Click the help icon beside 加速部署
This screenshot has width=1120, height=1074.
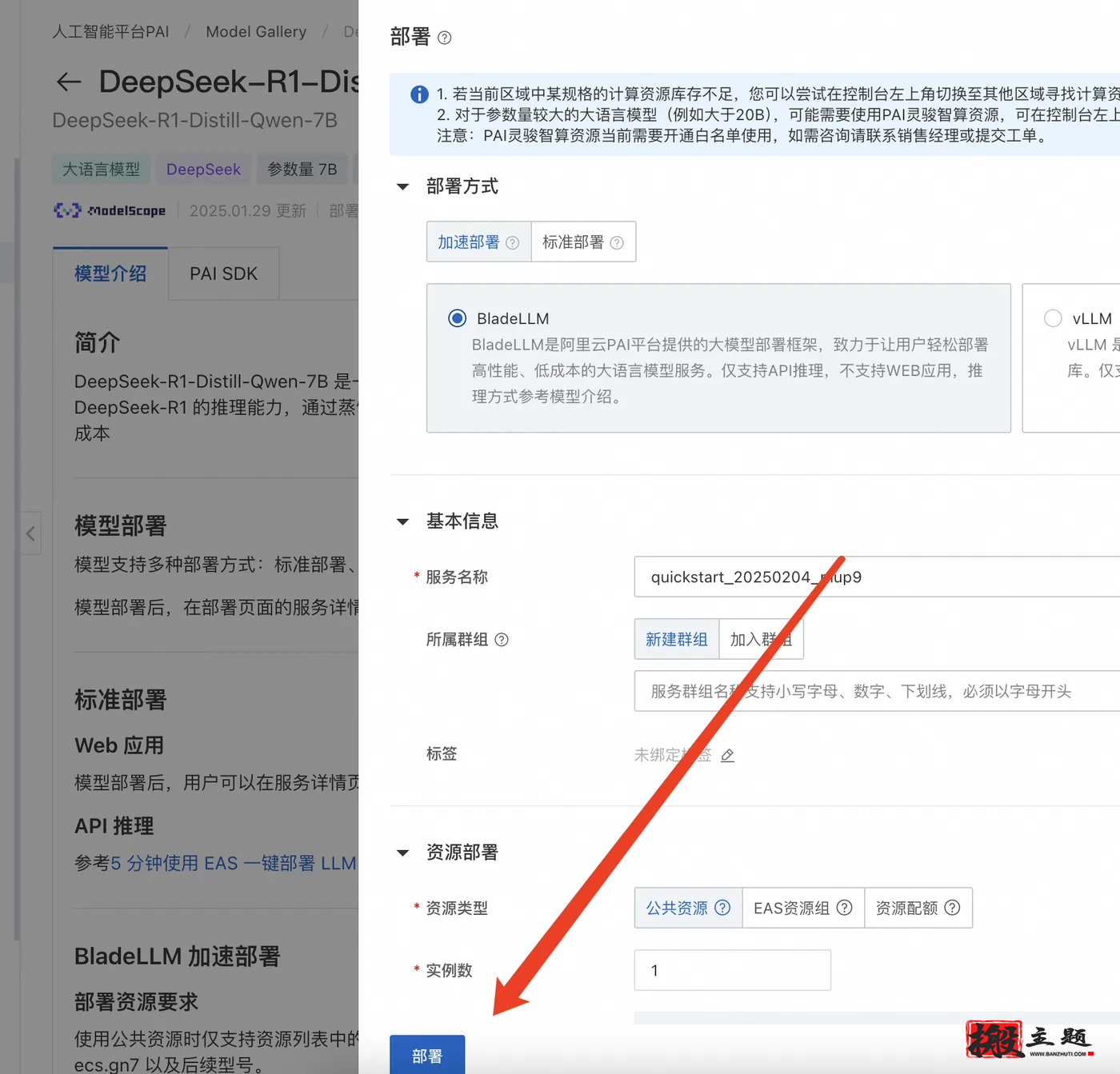pos(513,242)
